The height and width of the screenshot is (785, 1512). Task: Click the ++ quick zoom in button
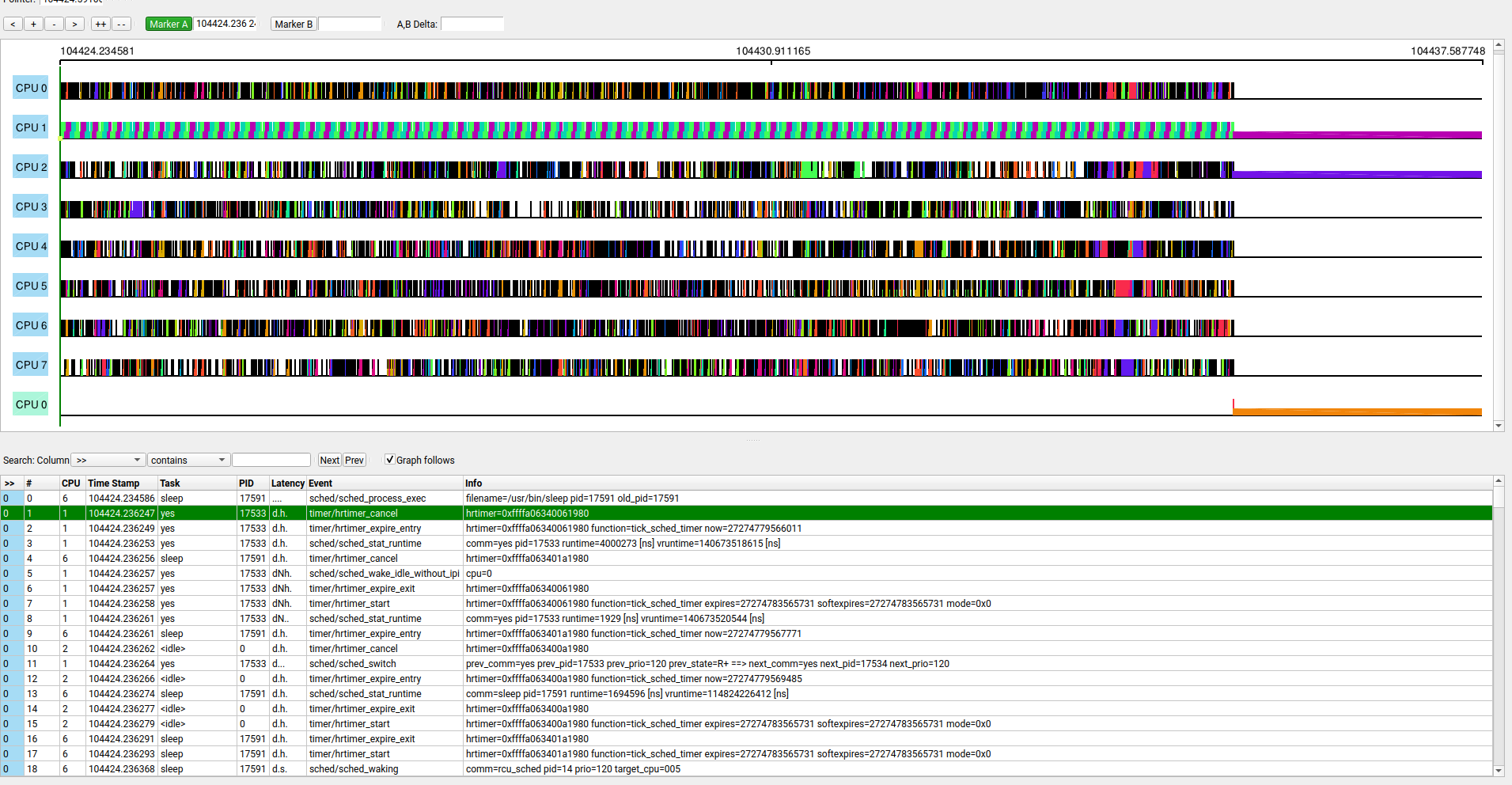[x=100, y=25]
